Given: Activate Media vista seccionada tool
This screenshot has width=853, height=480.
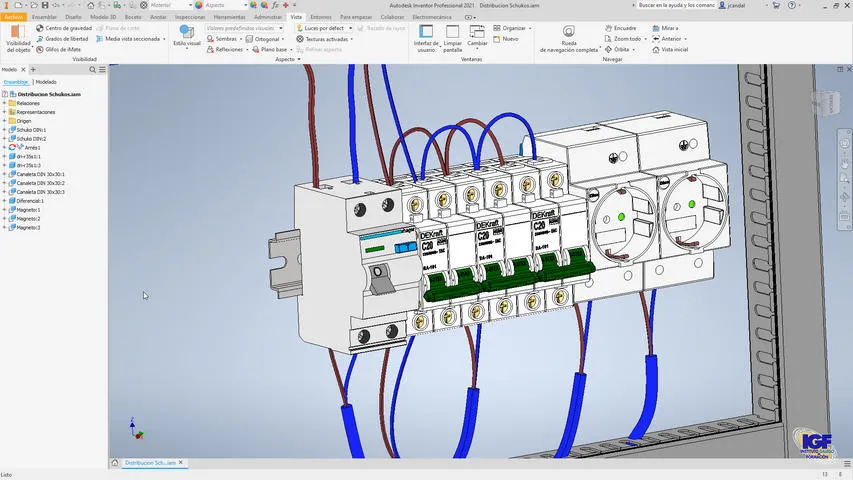Looking at the screenshot, I should coord(128,39).
